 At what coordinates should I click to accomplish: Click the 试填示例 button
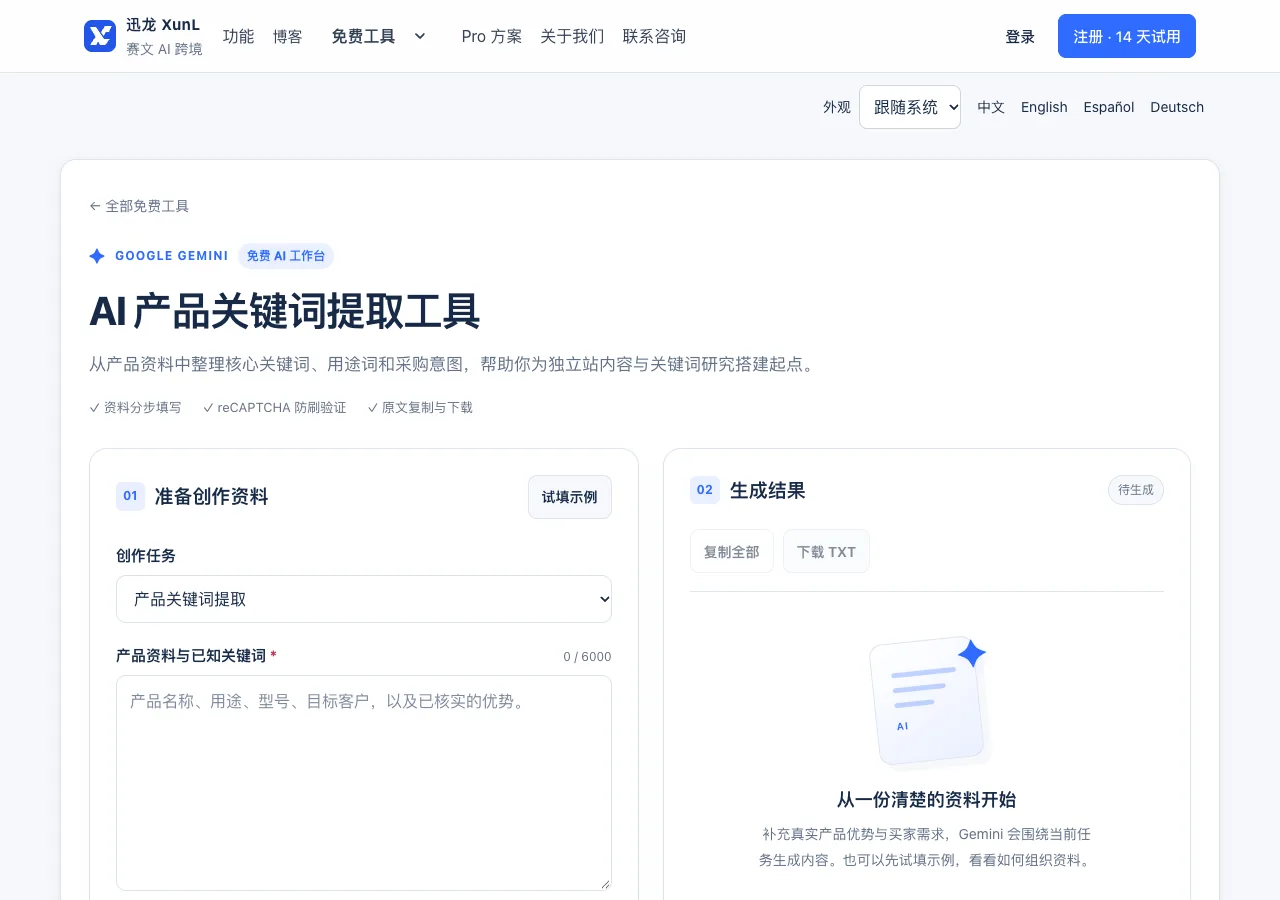[570, 497]
